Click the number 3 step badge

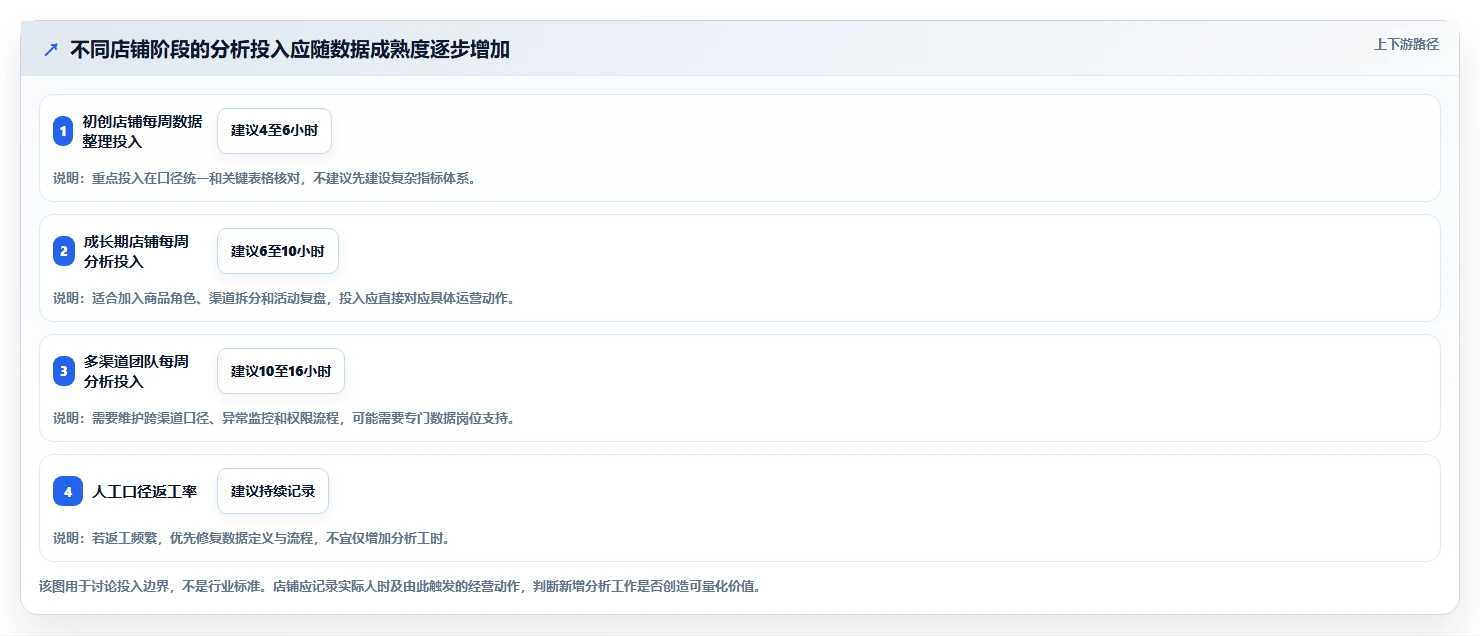click(x=64, y=371)
